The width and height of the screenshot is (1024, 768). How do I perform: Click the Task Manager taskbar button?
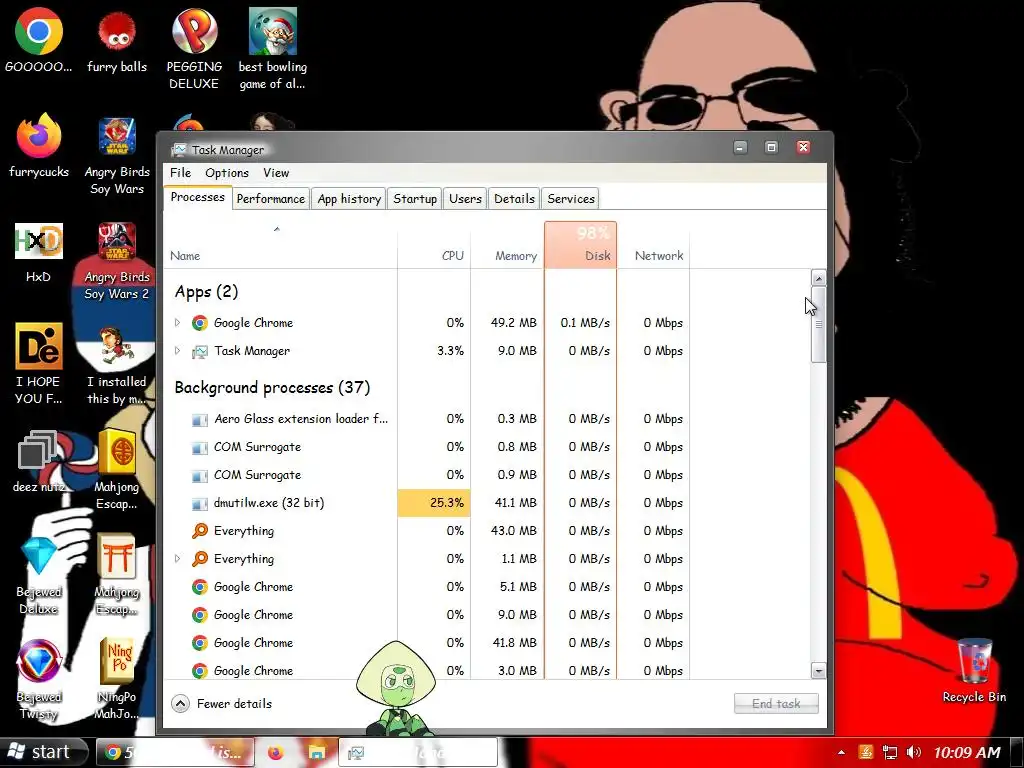coord(418,752)
